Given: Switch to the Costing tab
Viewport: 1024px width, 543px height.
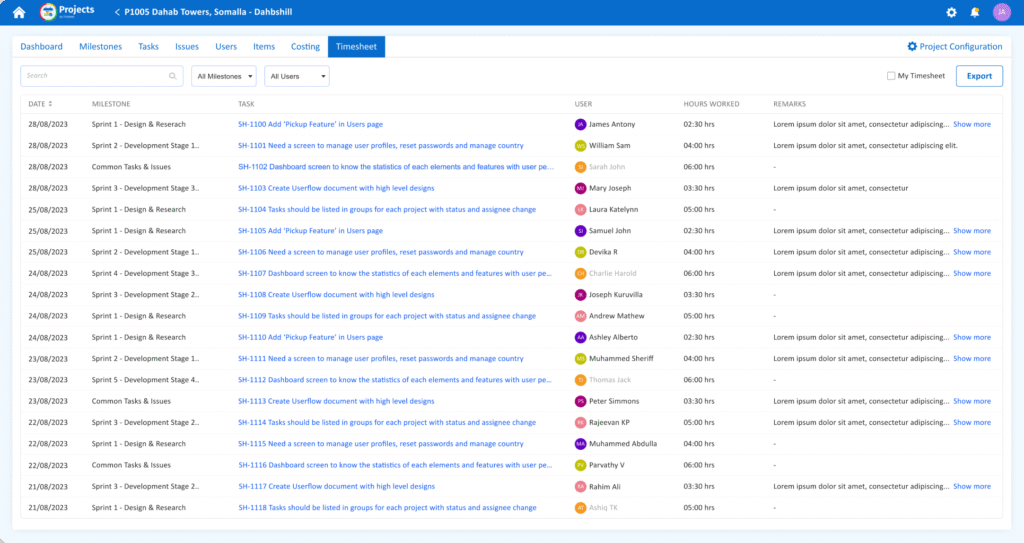Looking at the screenshot, I should click(305, 47).
